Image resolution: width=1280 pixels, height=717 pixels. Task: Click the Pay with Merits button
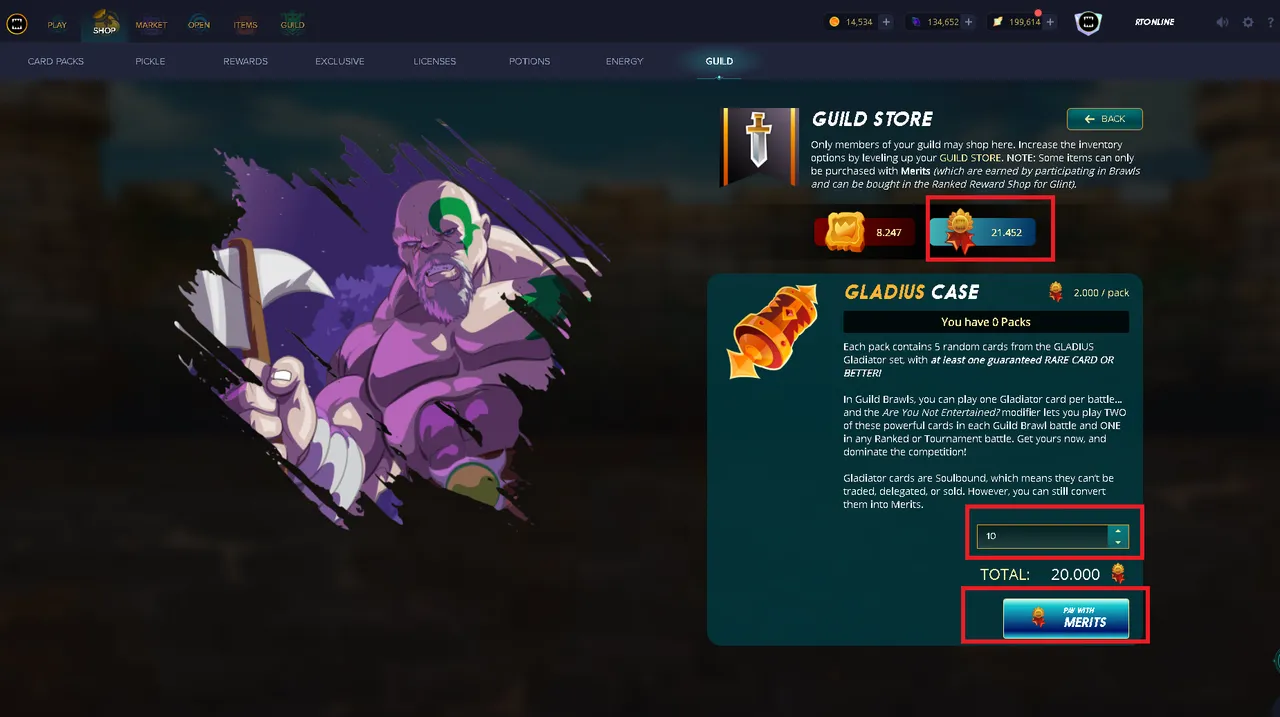coord(1066,618)
